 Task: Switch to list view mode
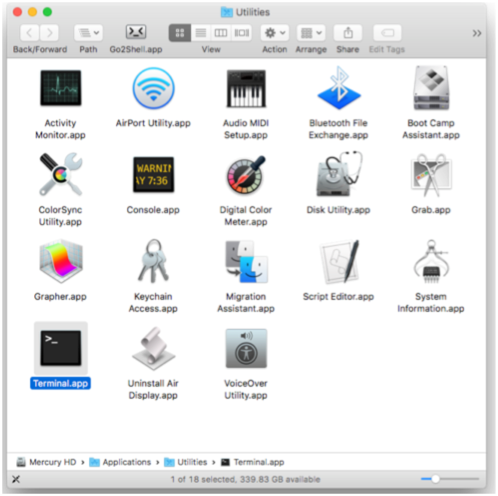coord(201,33)
